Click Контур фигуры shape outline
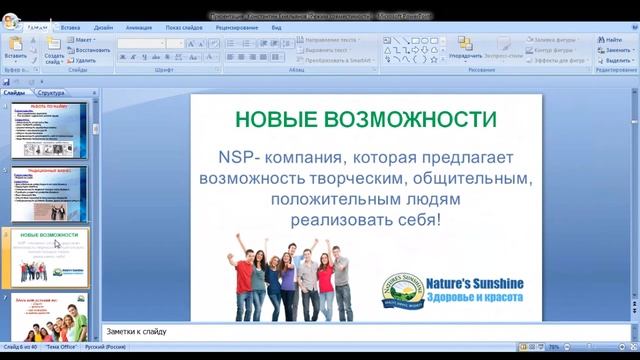 (x=550, y=50)
